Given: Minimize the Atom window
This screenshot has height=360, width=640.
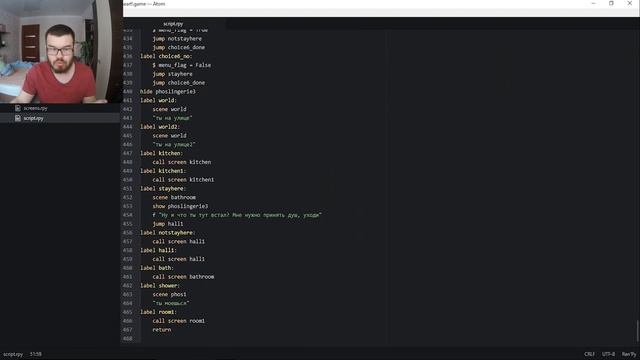Looking at the screenshot, I should pos(593,3).
